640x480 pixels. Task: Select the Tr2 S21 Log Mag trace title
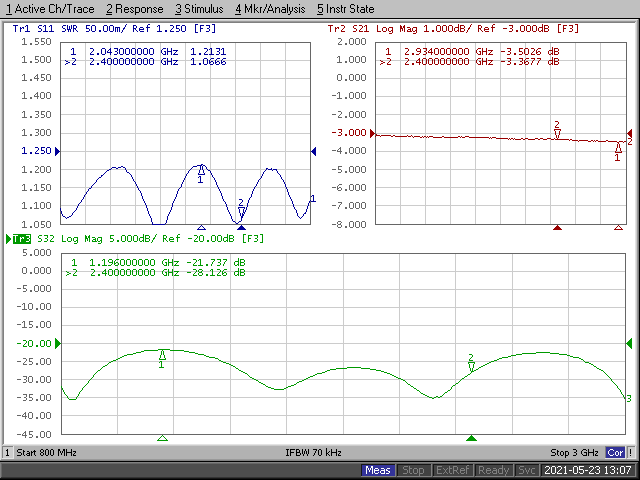[453, 29]
